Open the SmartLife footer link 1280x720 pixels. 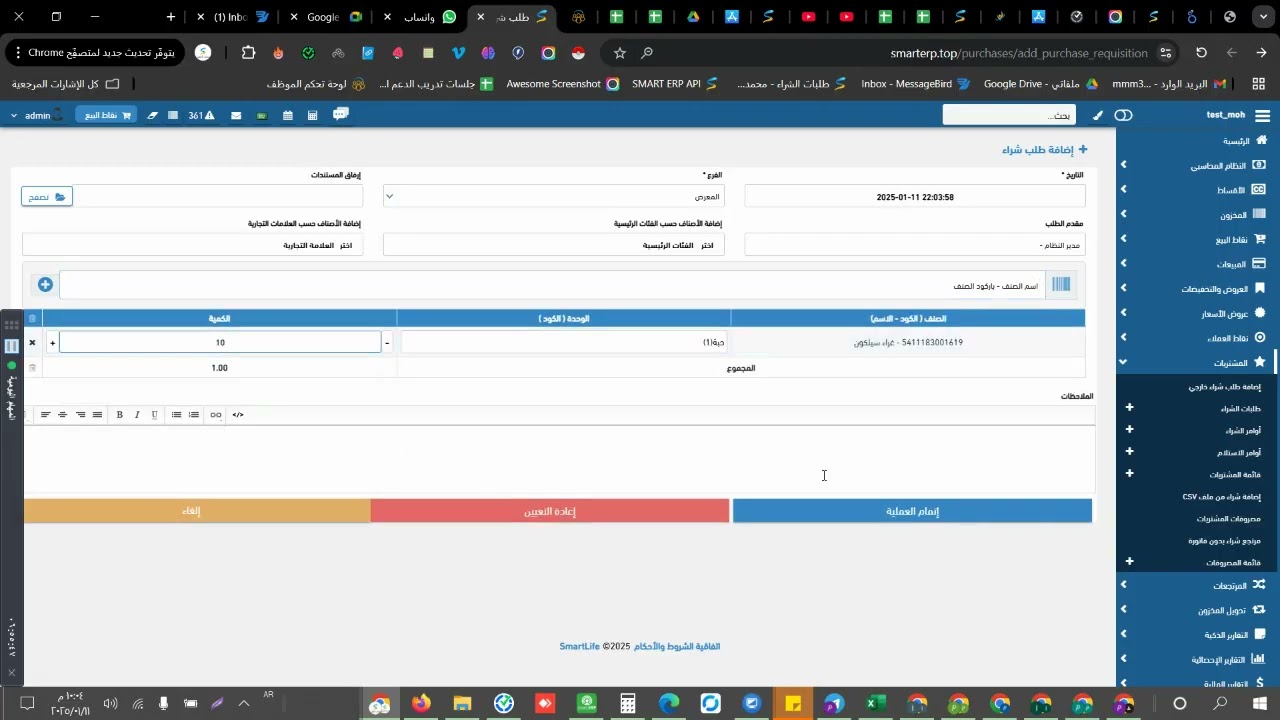(x=580, y=647)
